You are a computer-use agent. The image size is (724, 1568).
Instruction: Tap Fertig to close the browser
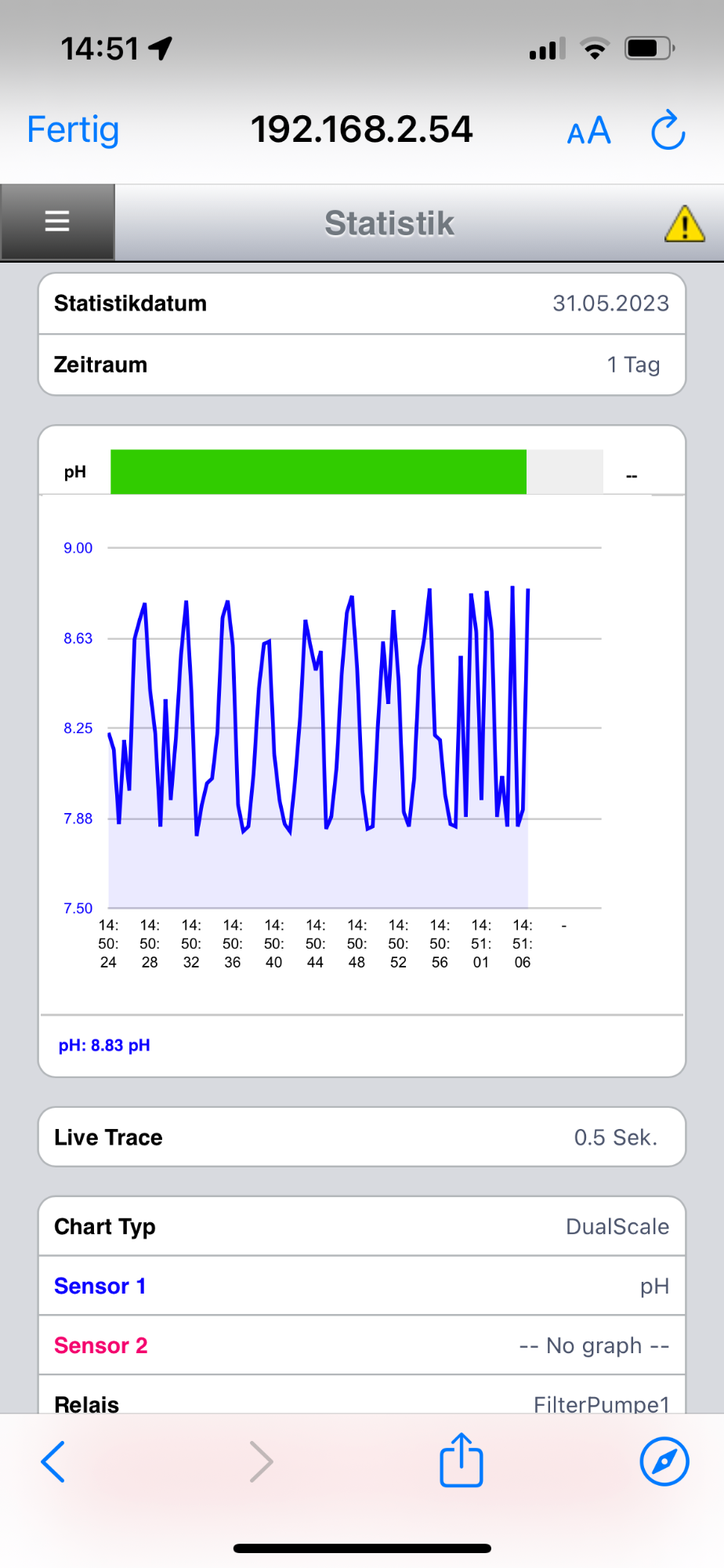click(73, 130)
